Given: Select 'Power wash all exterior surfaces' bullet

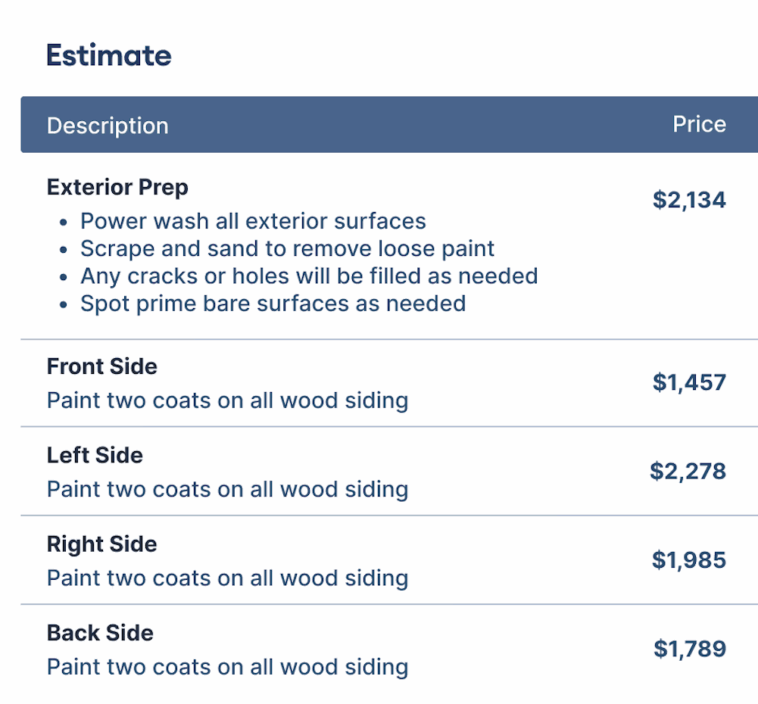Looking at the screenshot, I should tap(253, 221).
